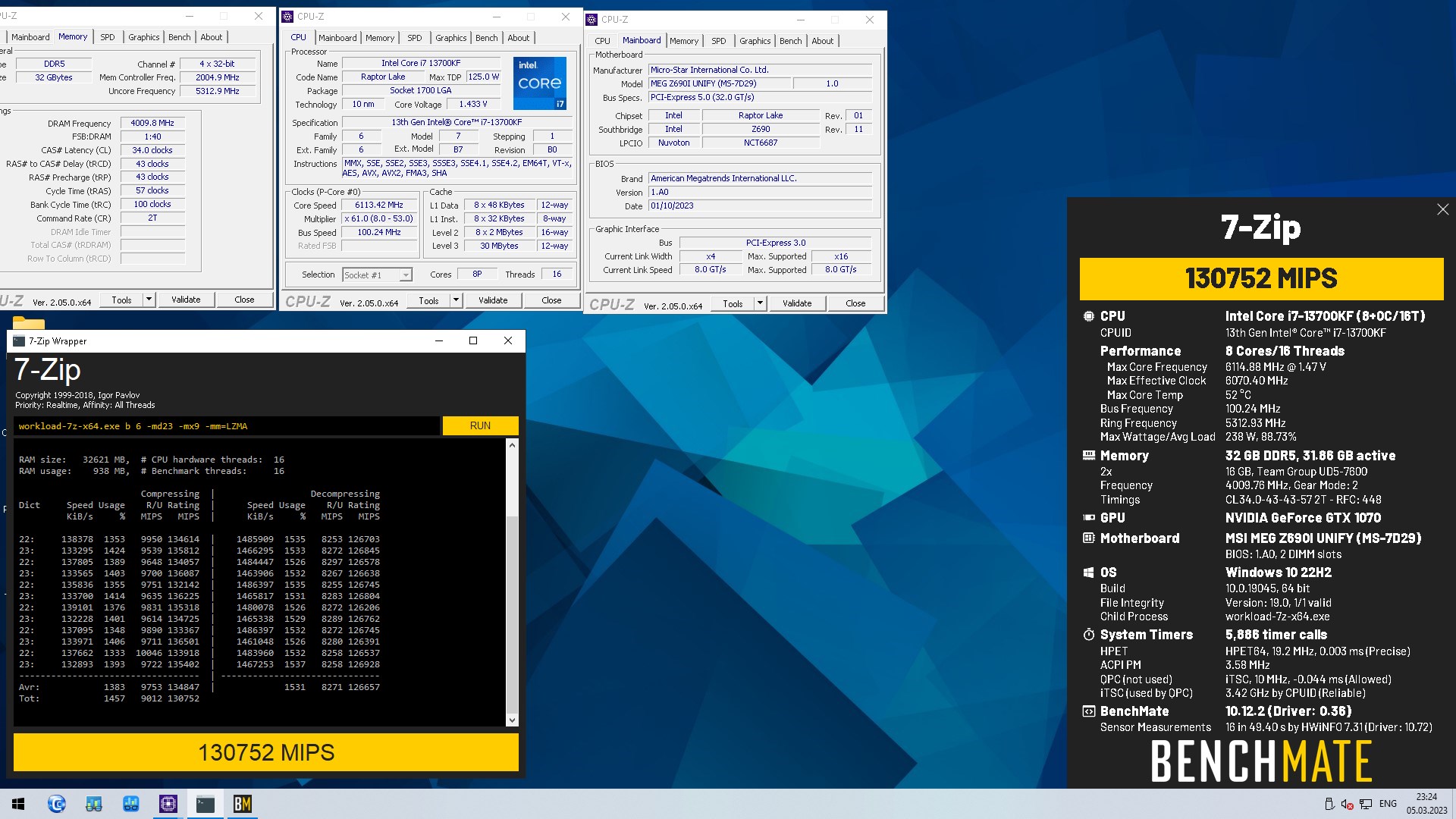Viewport: 1456px width, 819px height.
Task: Click the Uncore Frequency value 5312.9 MHz
Action: click(218, 91)
